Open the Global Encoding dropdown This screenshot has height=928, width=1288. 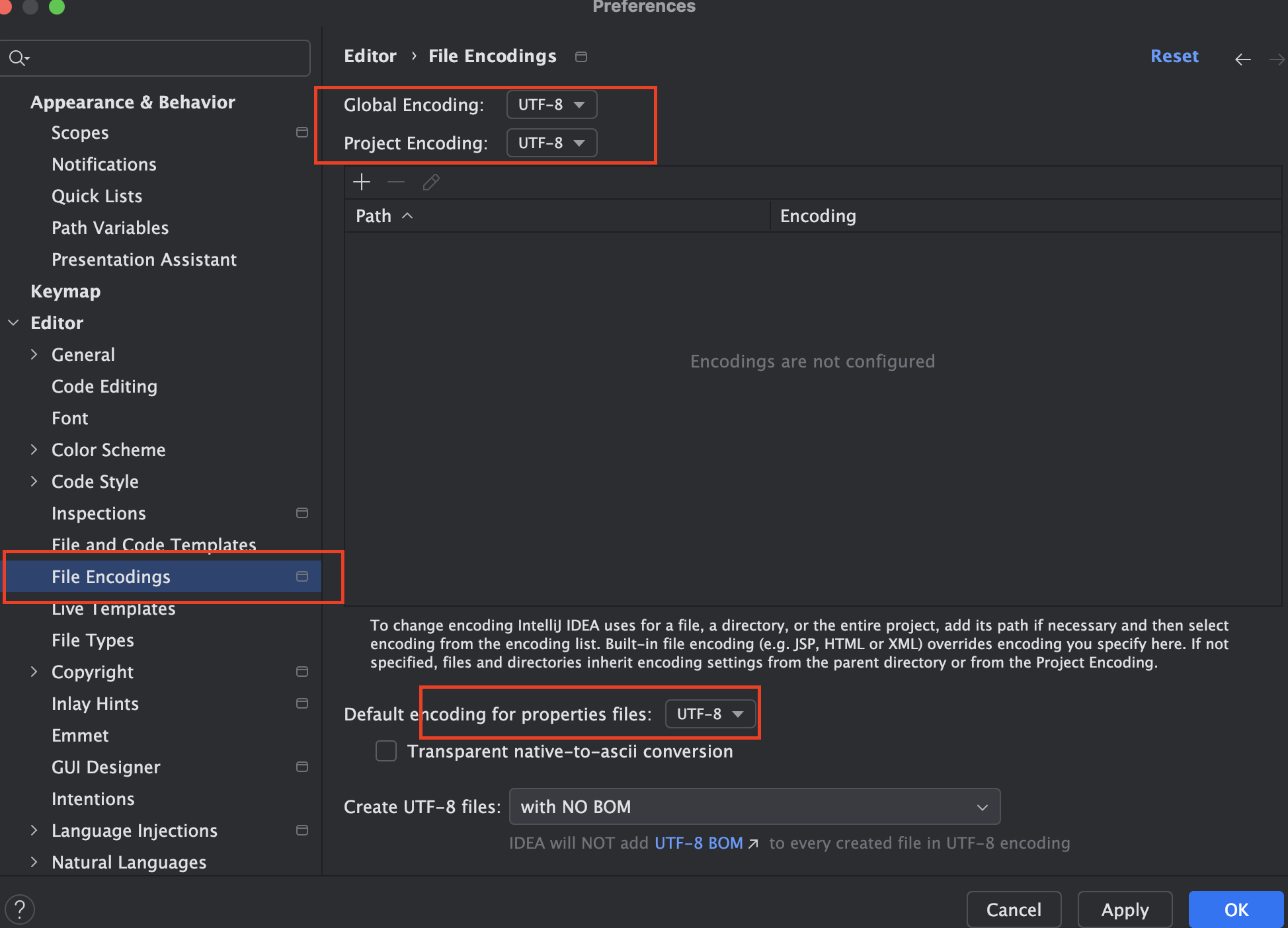(x=551, y=105)
